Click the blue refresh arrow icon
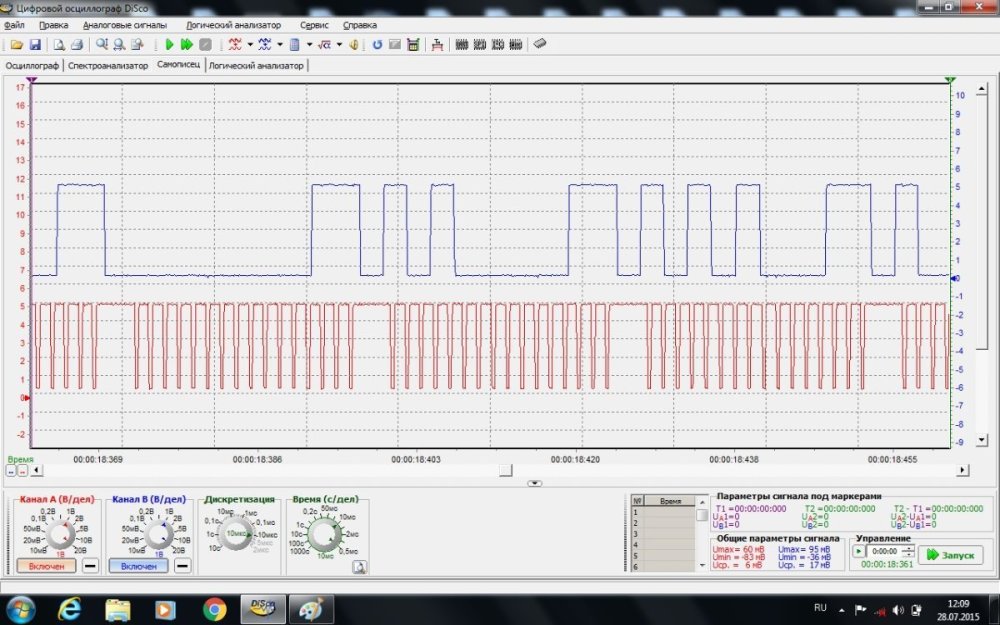This screenshot has width=1000, height=625. pyautogui.click(x=377, y=45)
